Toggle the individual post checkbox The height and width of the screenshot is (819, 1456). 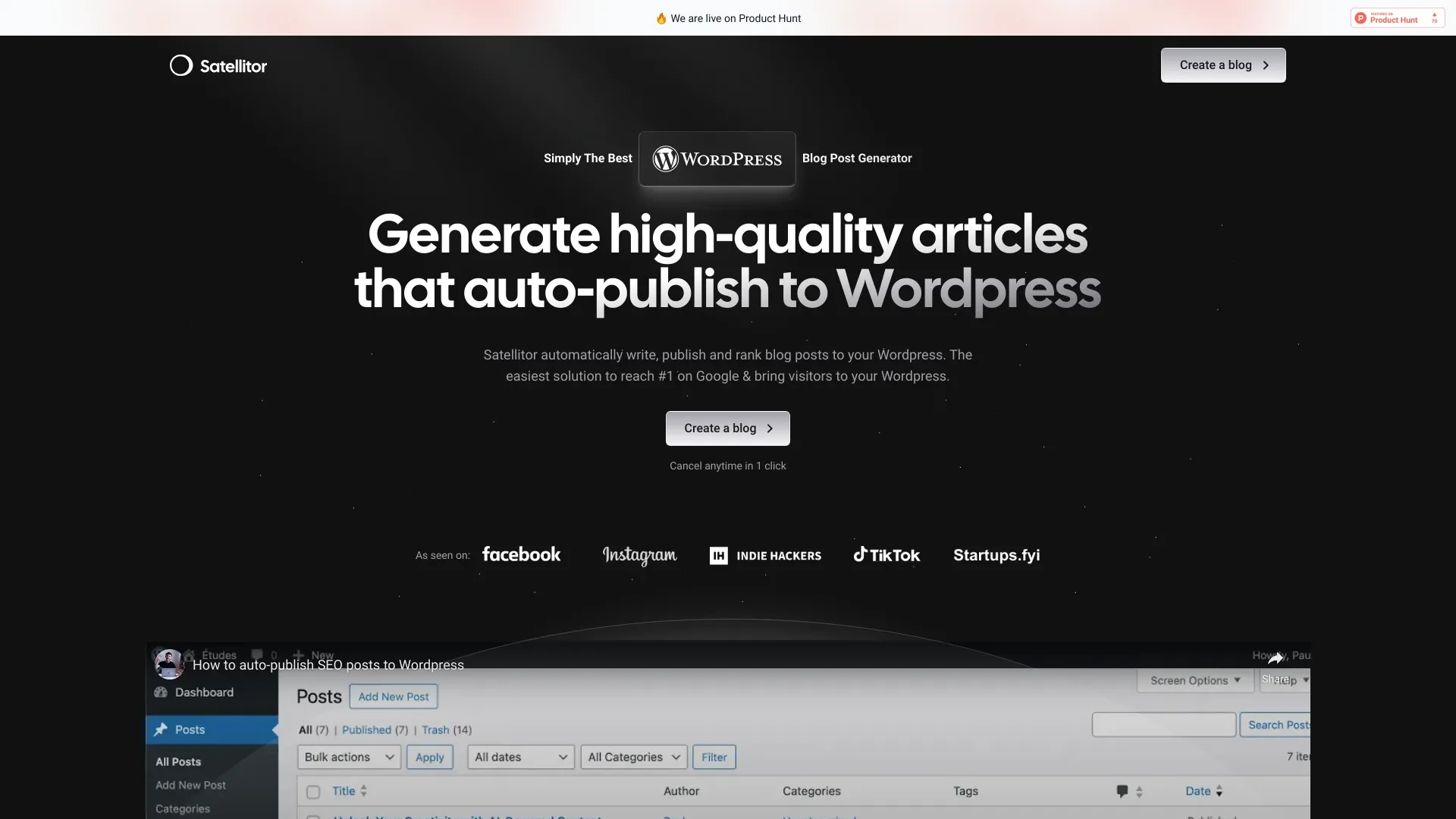coord(312,817)
